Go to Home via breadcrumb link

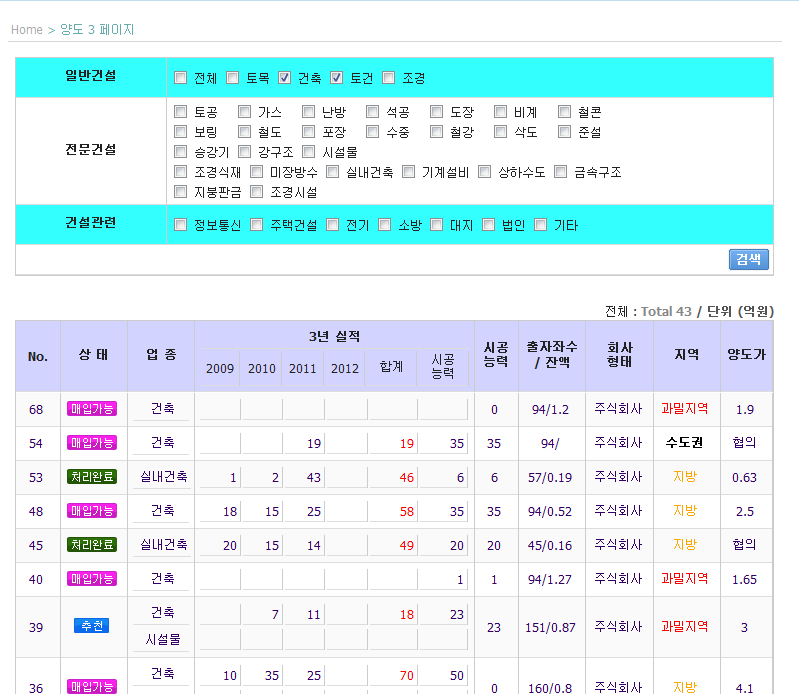point(26,30)
